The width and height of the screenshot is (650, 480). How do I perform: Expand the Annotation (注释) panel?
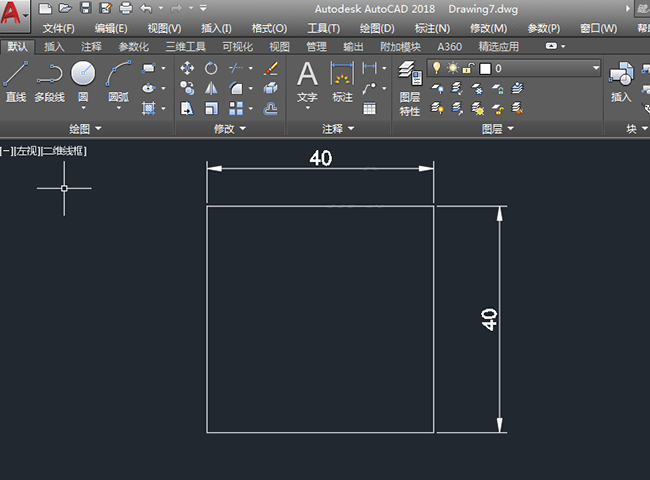(338, 129)
